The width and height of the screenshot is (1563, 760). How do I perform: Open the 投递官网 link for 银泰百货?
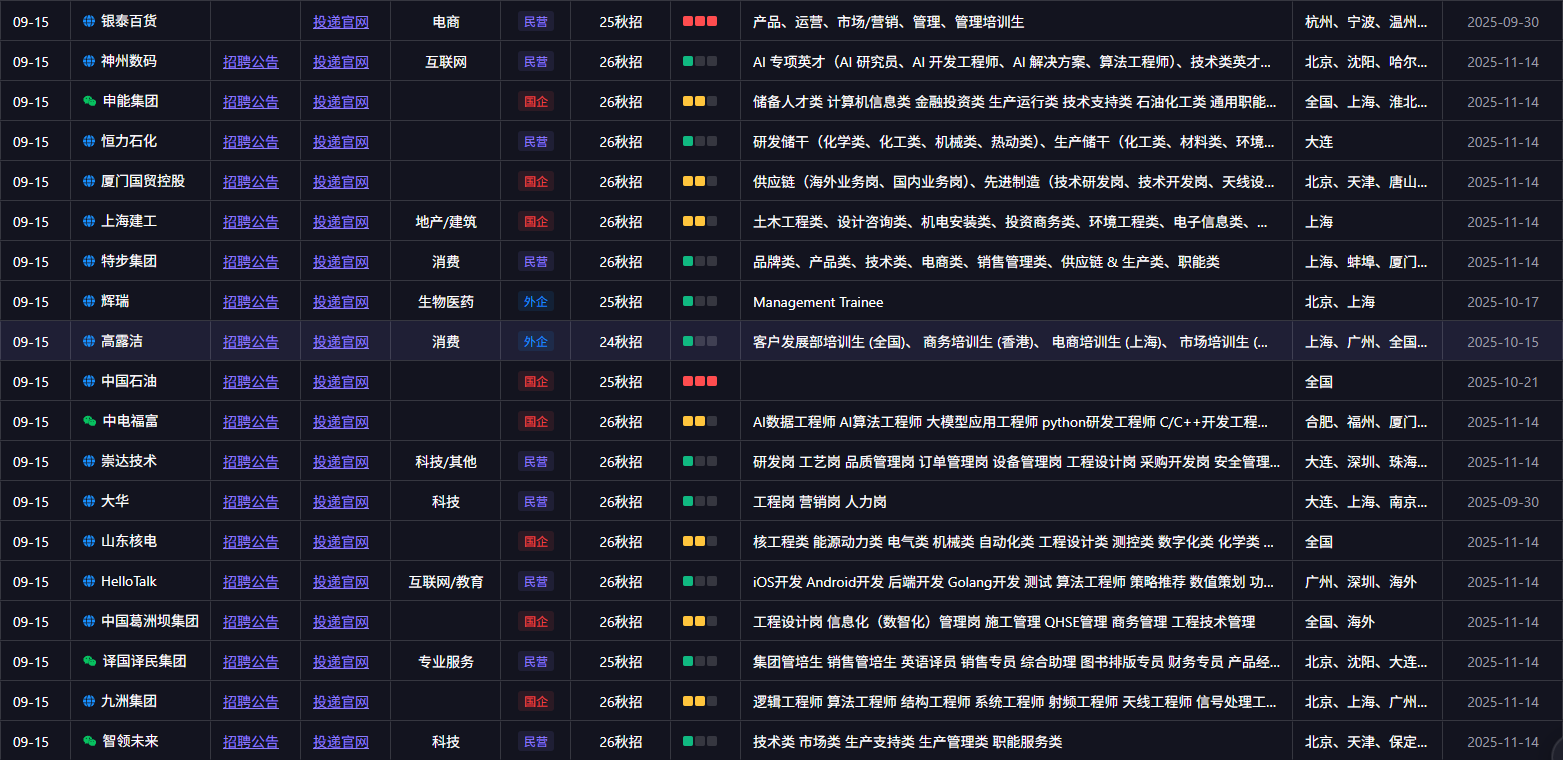tap(341, 20)
